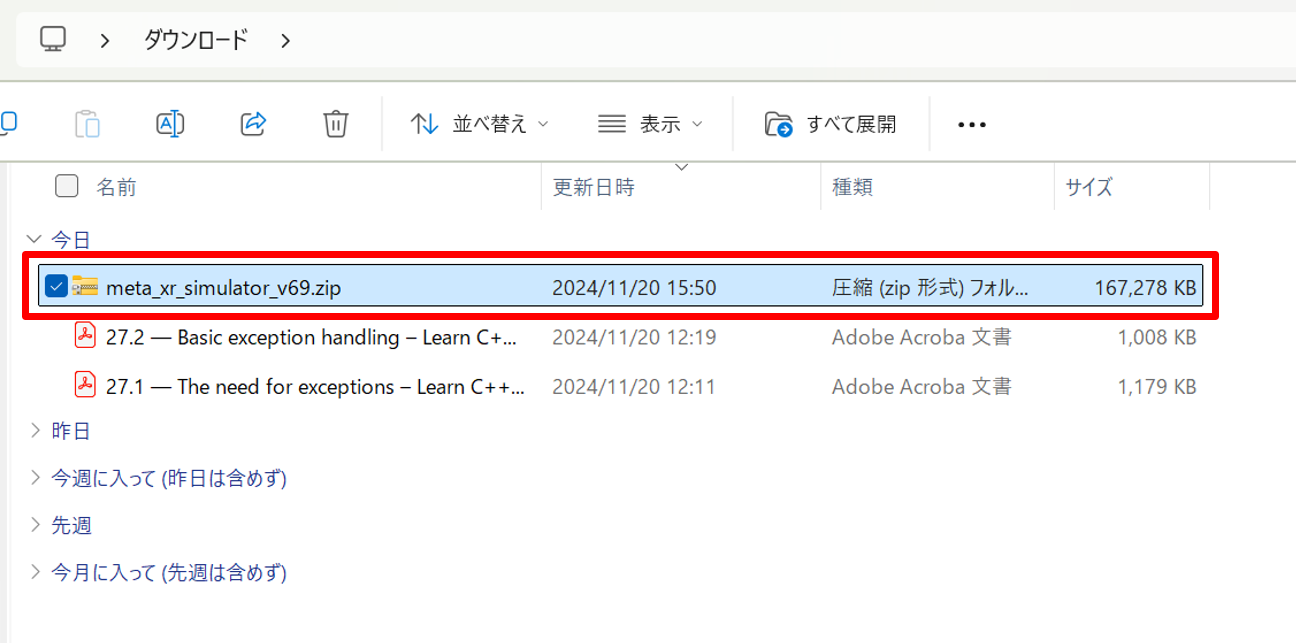Uncheck the meta_xr_simulator_v69.zip checkbox
Screen dimensions: 1296x643
56,288
